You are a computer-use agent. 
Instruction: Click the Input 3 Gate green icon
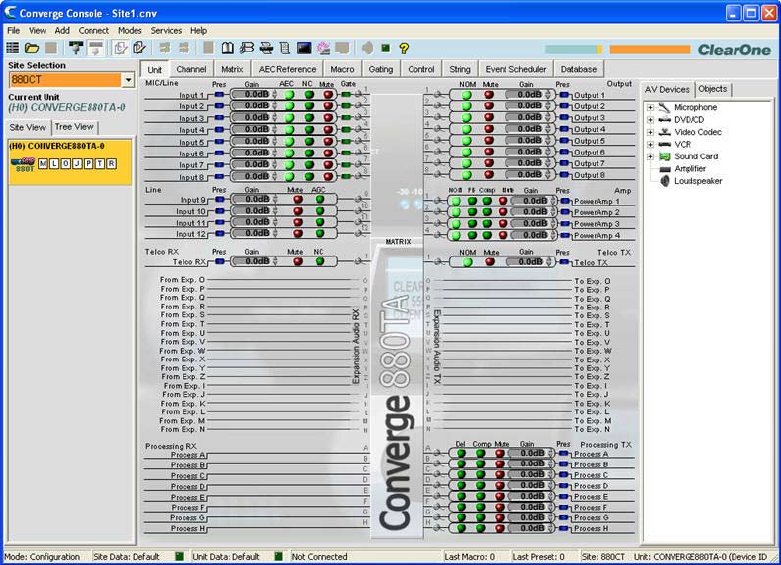(346, 118)
